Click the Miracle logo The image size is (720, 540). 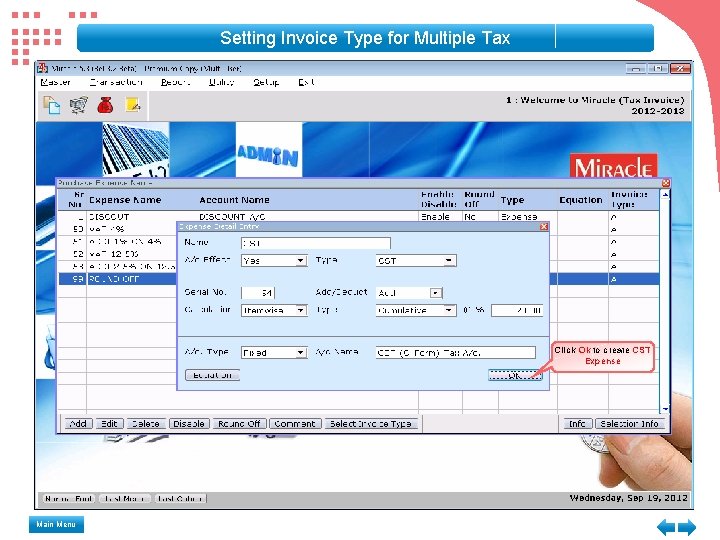[613, 166]
